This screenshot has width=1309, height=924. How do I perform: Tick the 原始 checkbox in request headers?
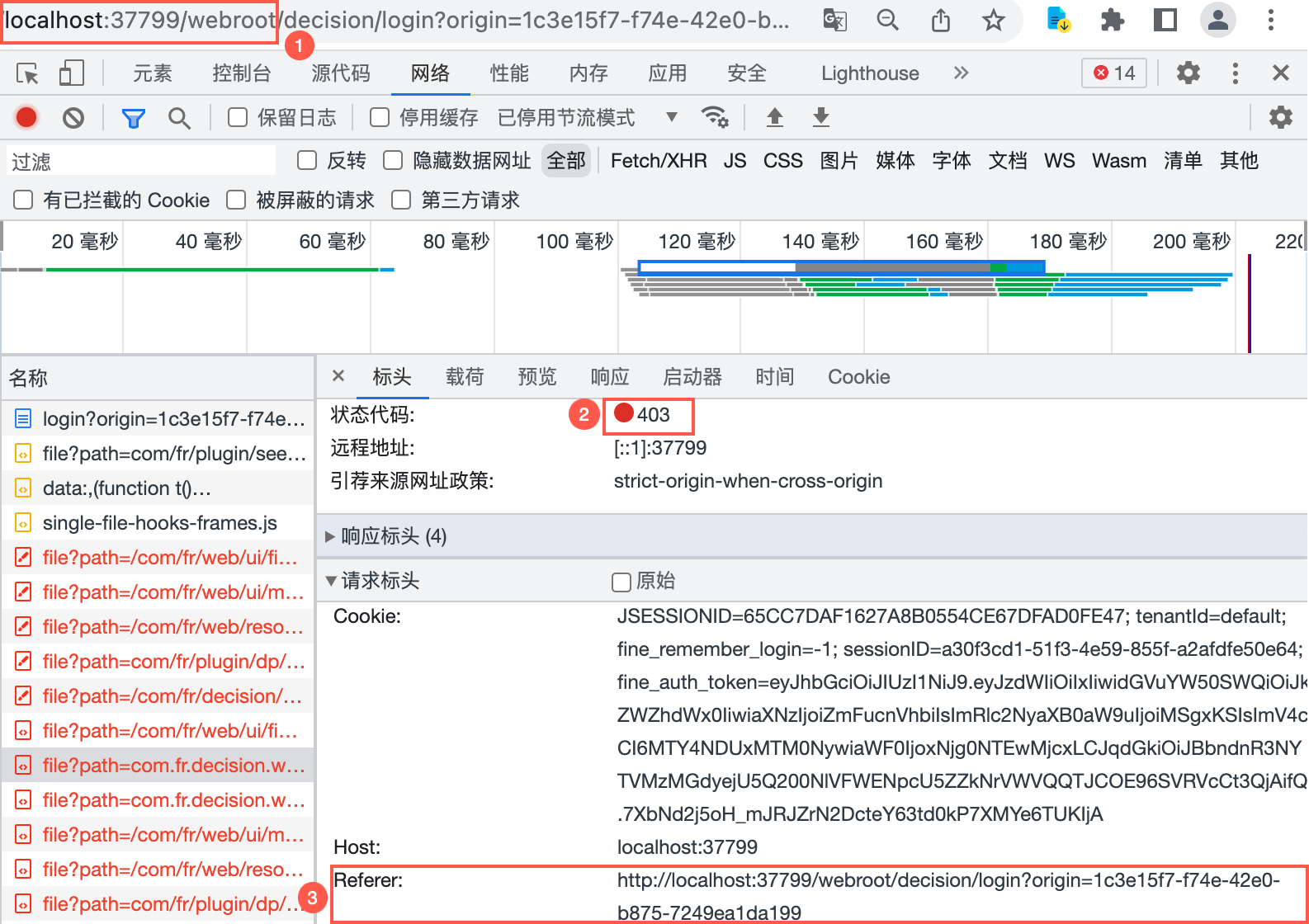[621, 582]
